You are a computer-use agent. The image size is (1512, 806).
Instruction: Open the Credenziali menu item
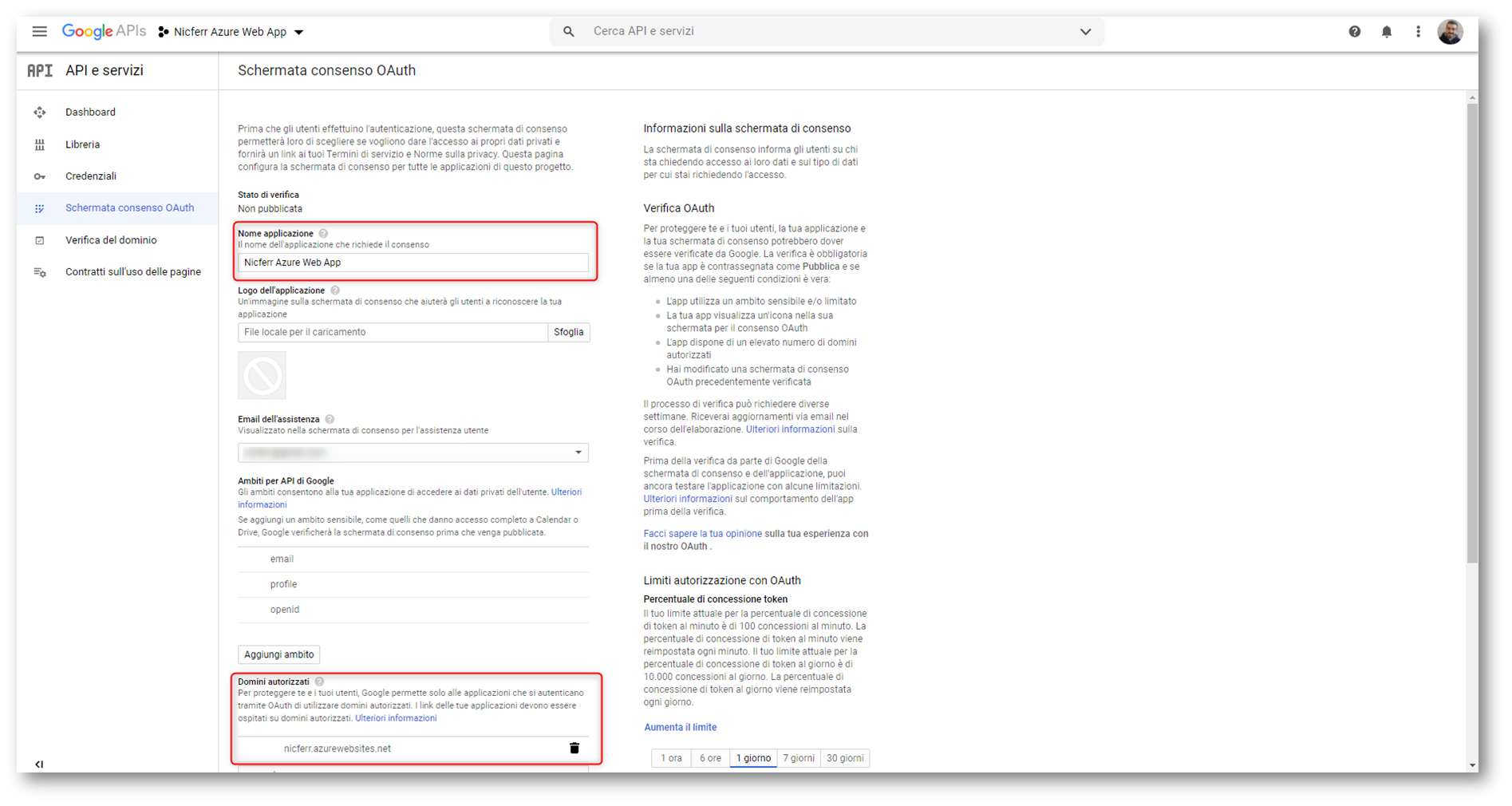91,176
